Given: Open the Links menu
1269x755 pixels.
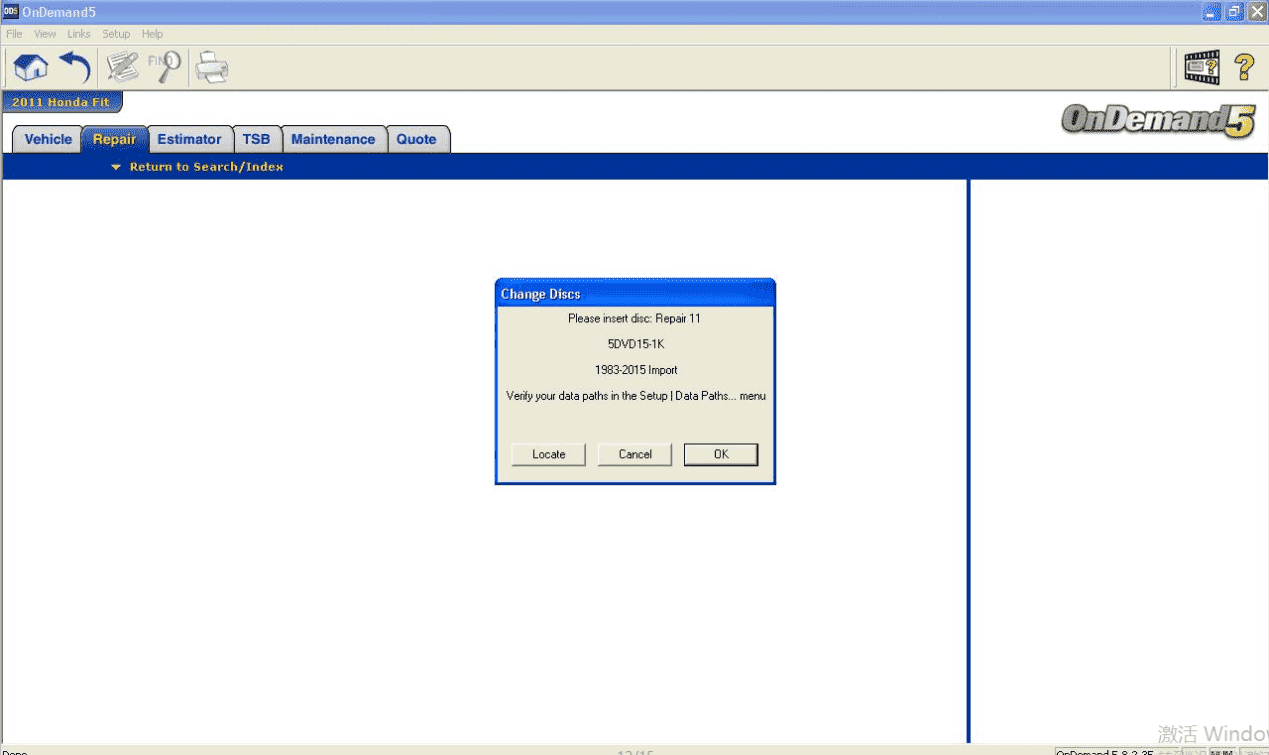Looking at the screenshot, I should [79, 34].
